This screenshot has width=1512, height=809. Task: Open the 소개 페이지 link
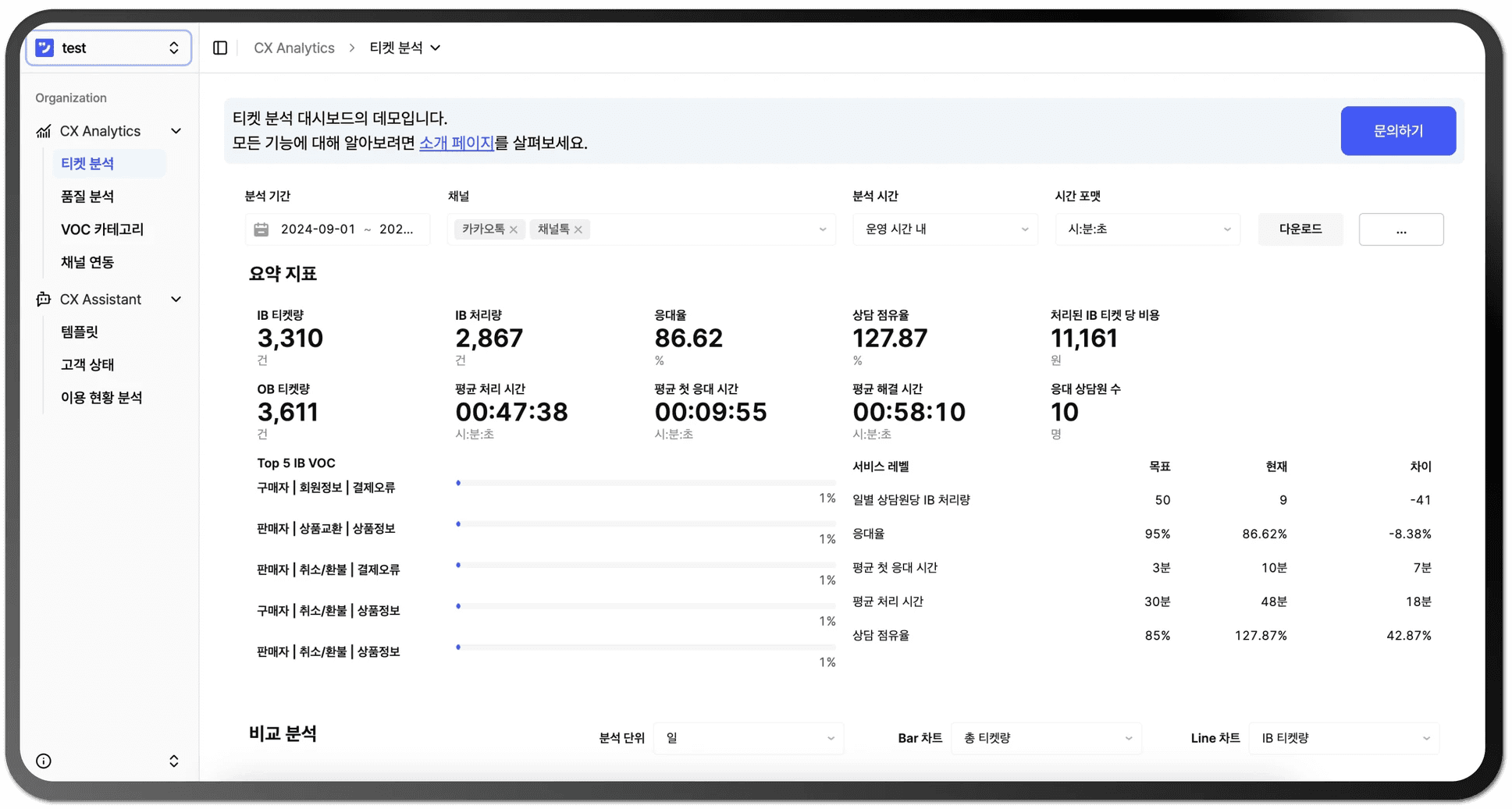(457, 143)
